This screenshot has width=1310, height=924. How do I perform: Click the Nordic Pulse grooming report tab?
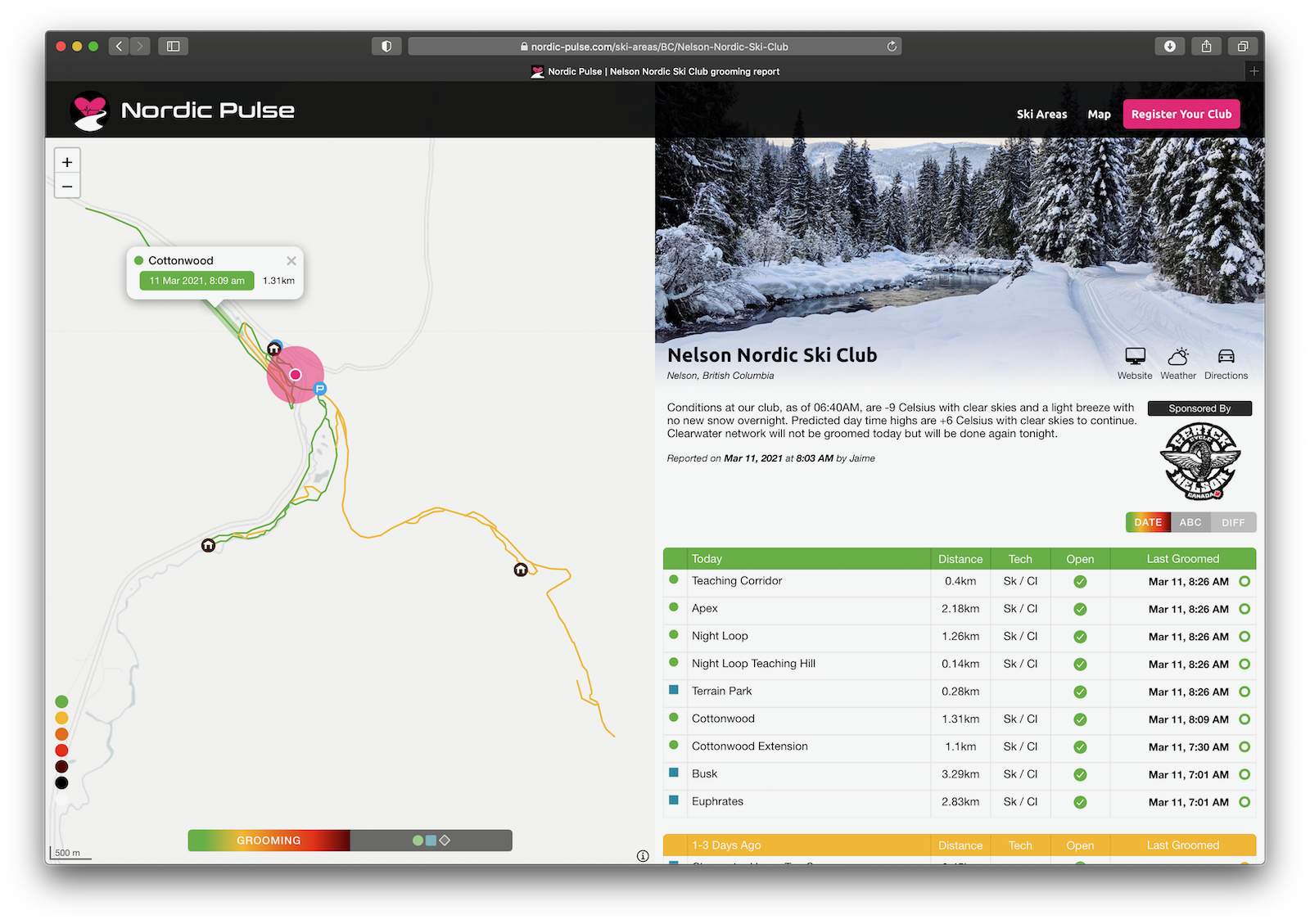[655, 71]
